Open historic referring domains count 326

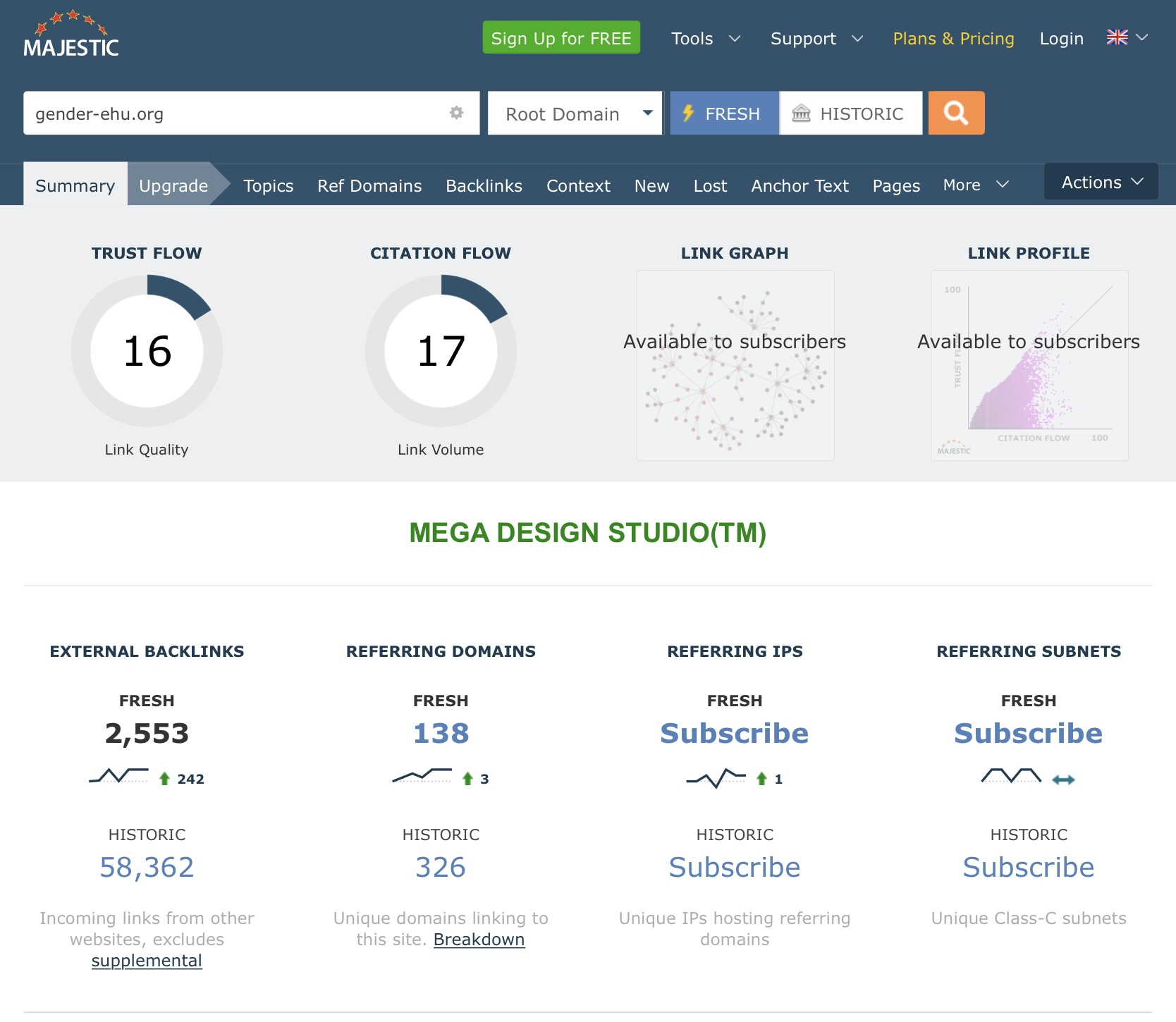tap(441, 867)
